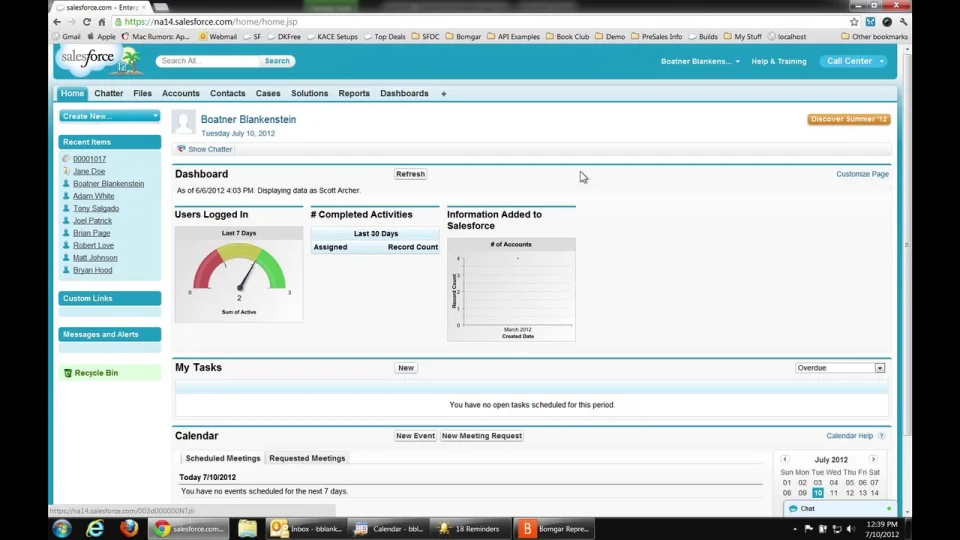
Task: Switch to the Chatter tab
Action: (x=108, y=94)
